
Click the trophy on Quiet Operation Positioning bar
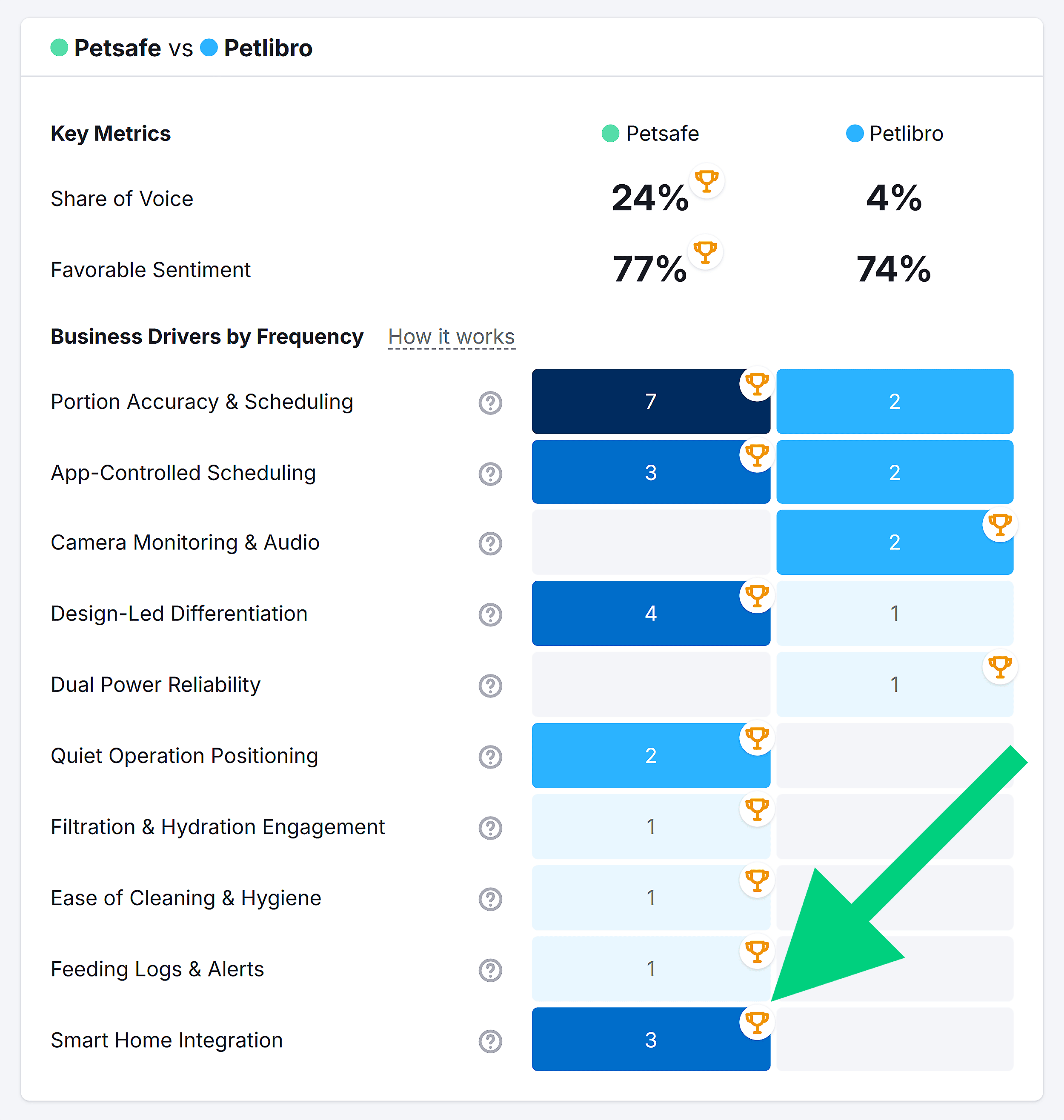click(x=757, y=738)
